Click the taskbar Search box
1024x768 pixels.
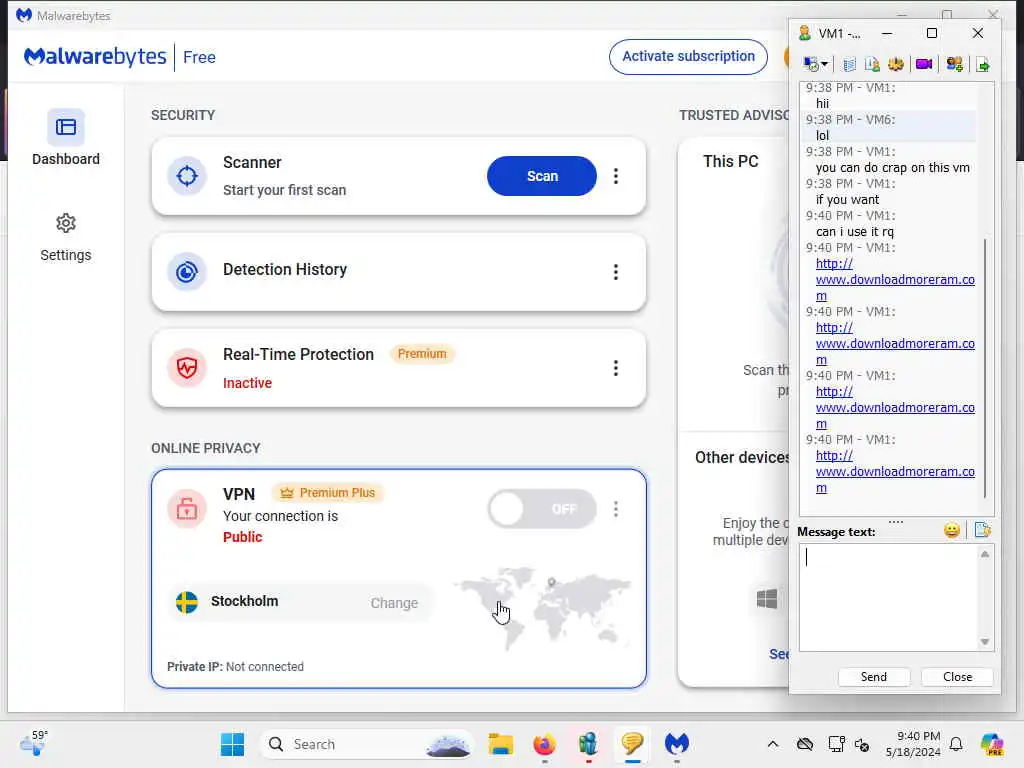(x=366, y=744)
